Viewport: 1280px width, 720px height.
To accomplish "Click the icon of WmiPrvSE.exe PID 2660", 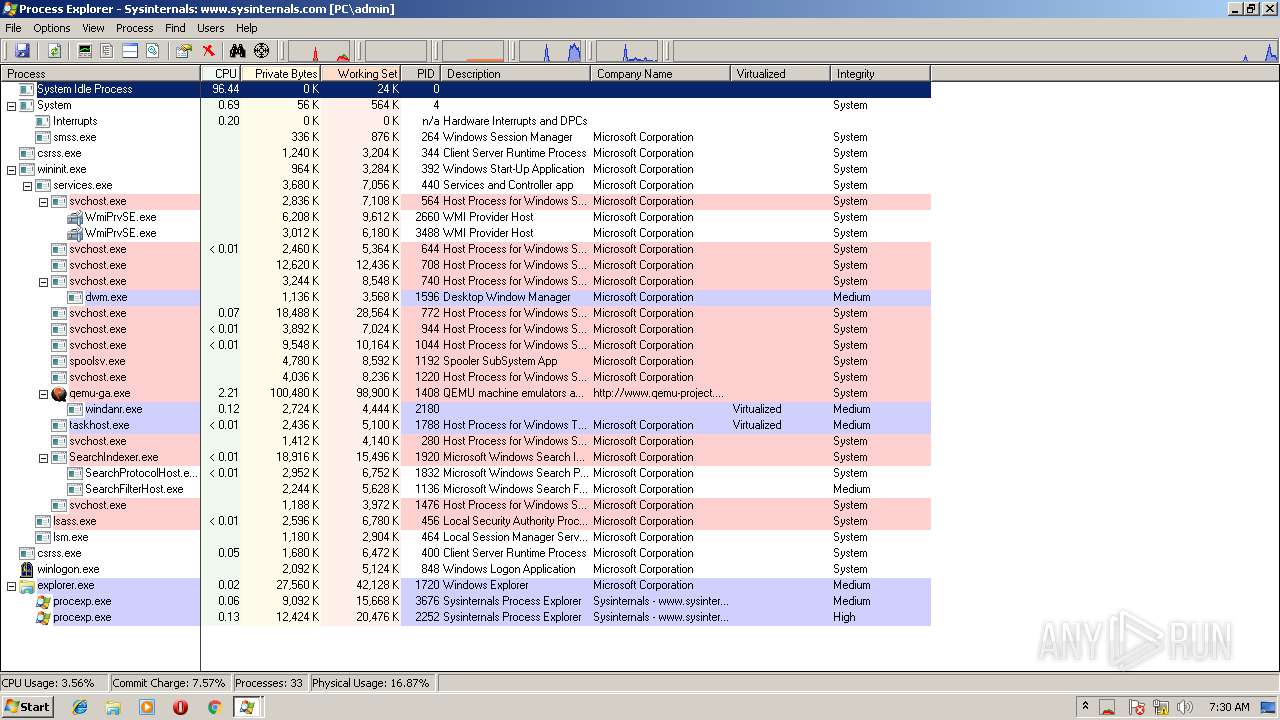I will pos(75,217).
